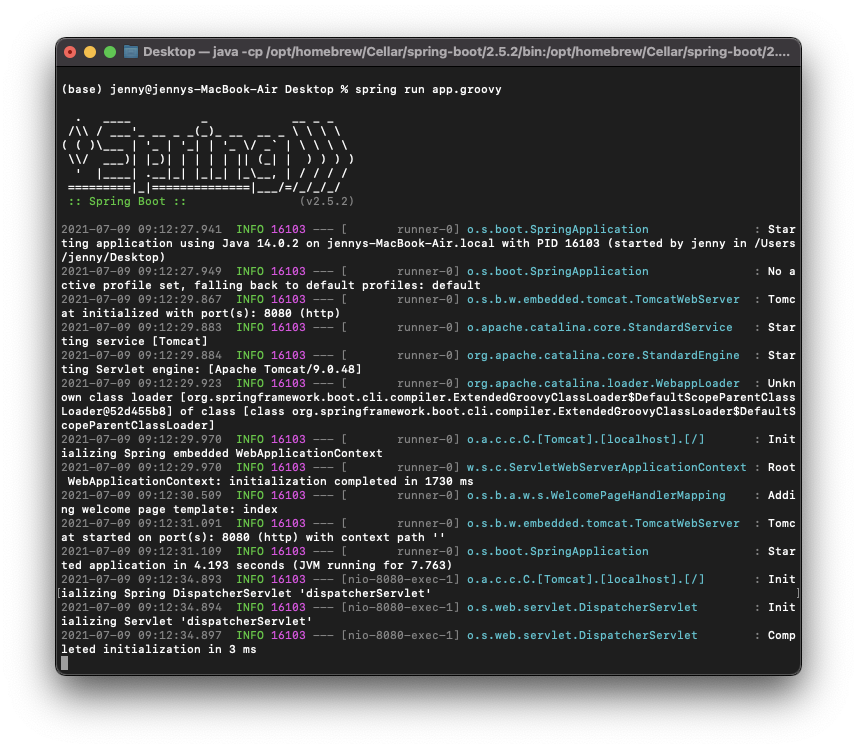Viewport: 857px width, 749px height.
Task: Click '[nio-8080-exec-1]' on the 09:12:34.894 line
Action: tap(400, 607)
